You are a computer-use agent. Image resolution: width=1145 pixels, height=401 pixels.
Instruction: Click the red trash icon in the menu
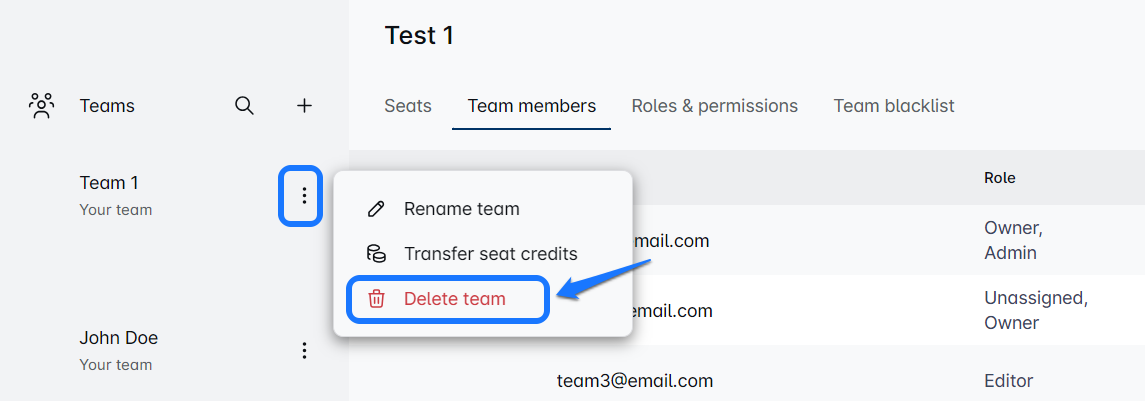[x=376, y=299]
